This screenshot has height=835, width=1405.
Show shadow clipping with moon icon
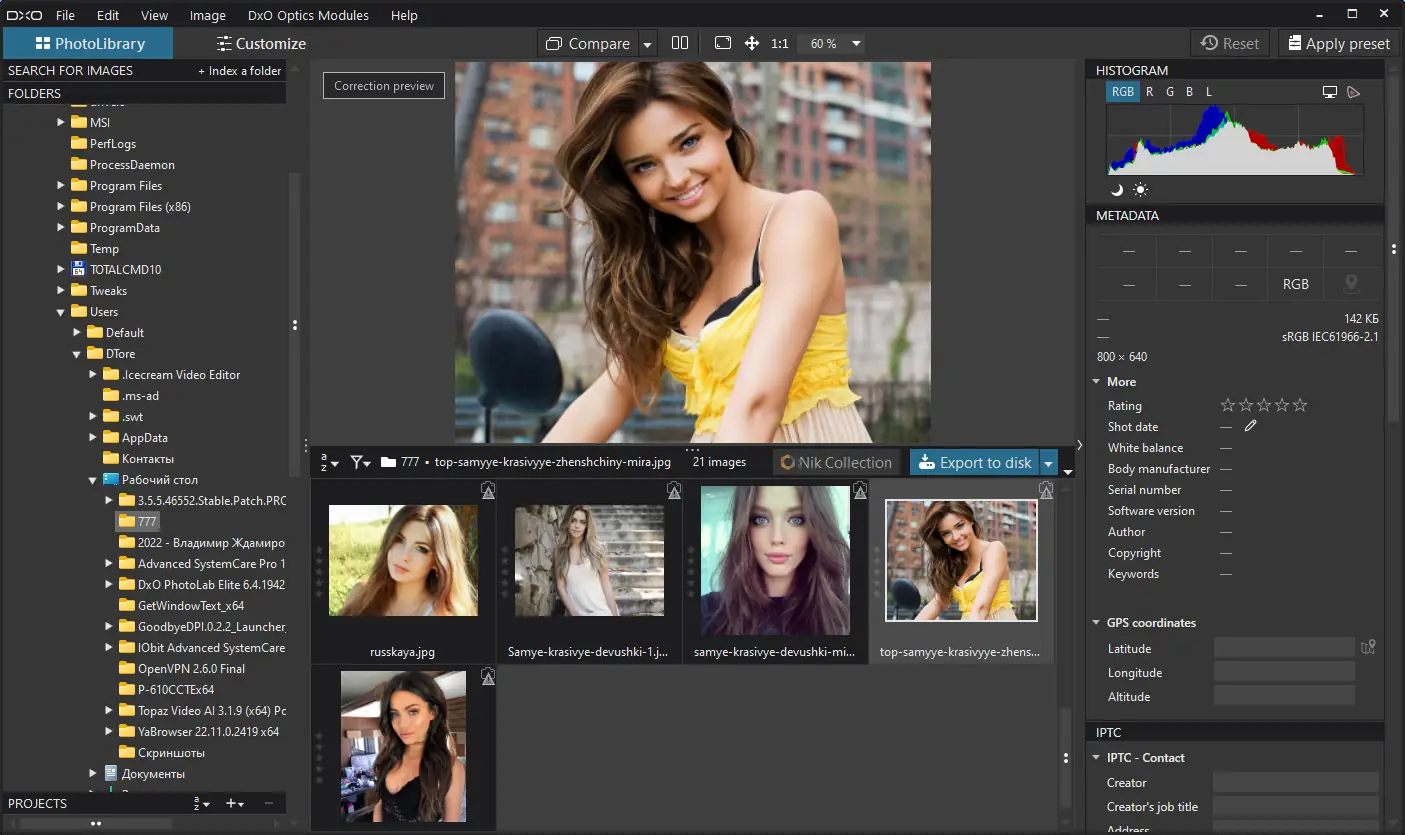pyautogui.click(x=1117, y=190)
